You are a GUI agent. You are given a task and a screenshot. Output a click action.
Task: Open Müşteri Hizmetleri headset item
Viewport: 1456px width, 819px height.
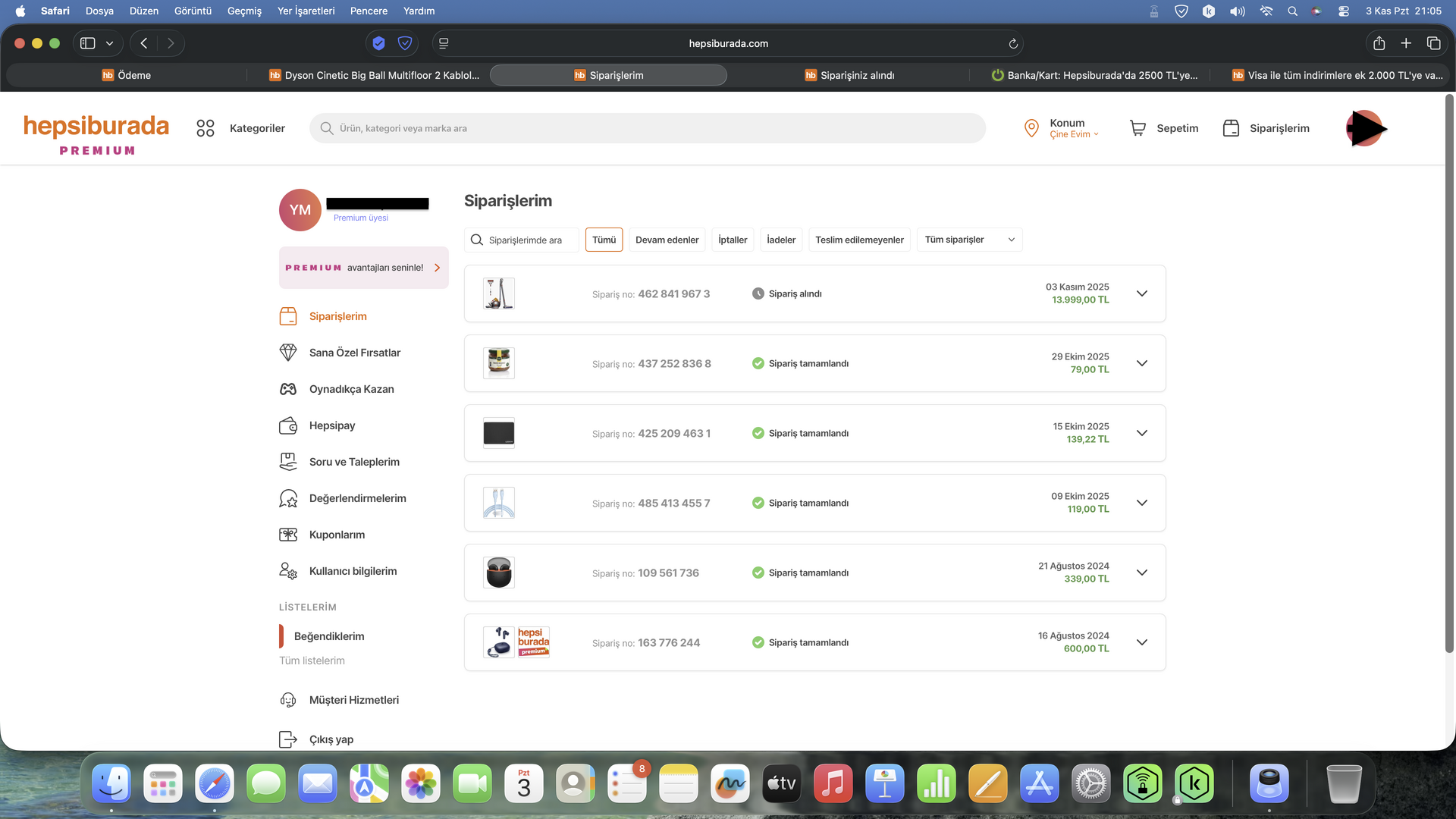[x=288, y=700]
